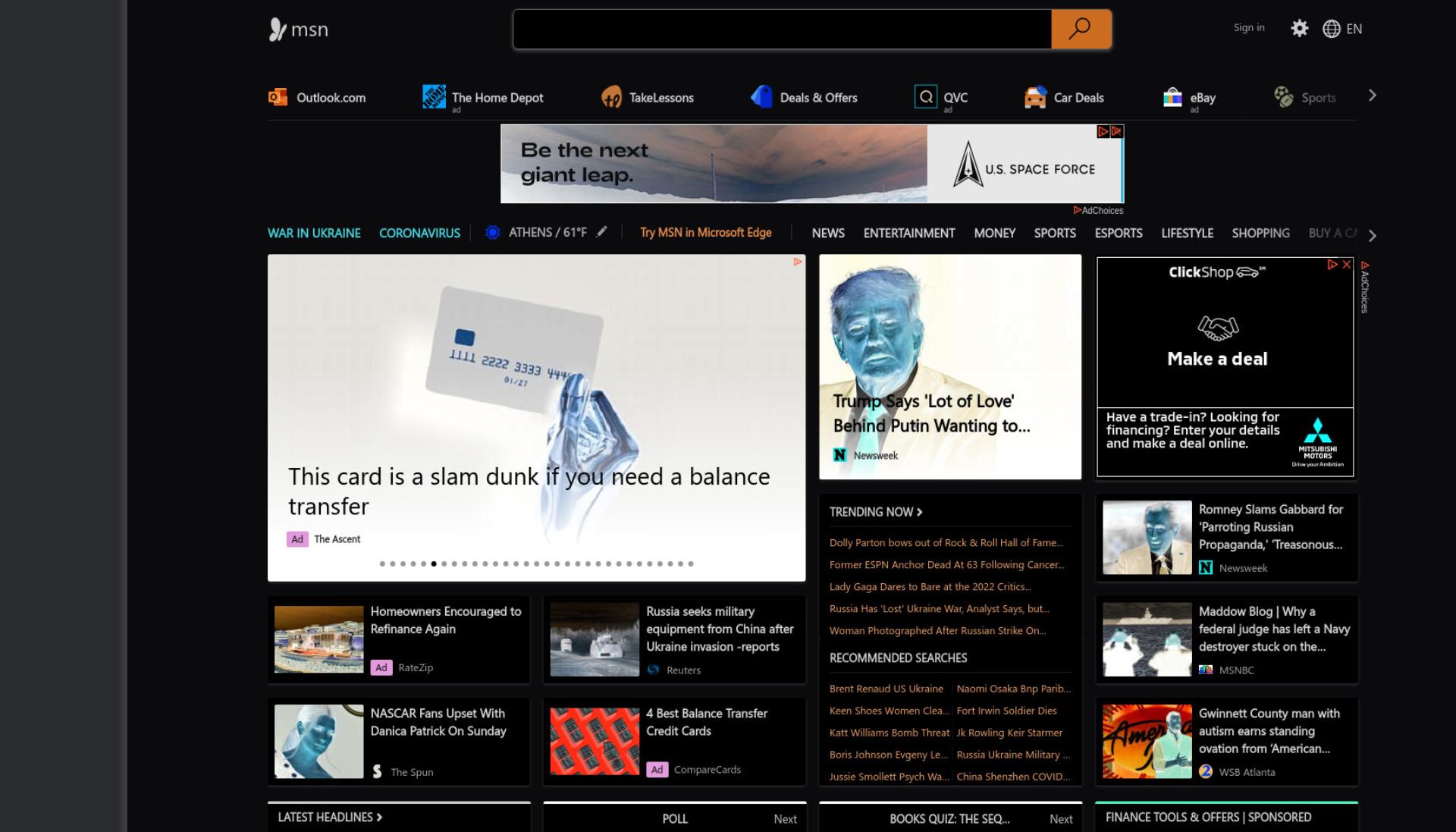The width and height of the screenshot is (1456, 832).
Task: Open Gwinnett County man article
Action: point(1226,741)
